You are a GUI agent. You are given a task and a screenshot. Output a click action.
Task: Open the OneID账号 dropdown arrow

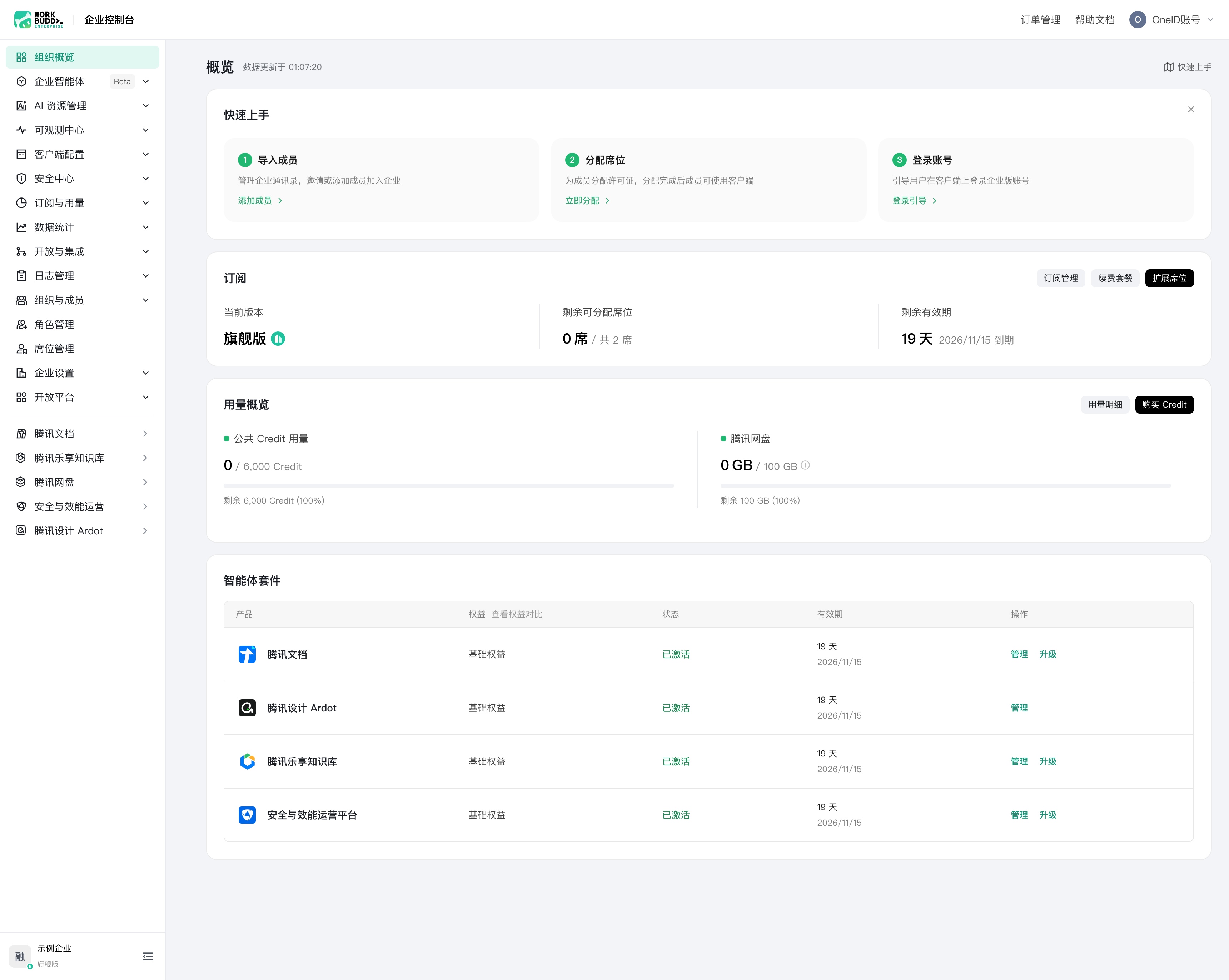click(1210, 20)
